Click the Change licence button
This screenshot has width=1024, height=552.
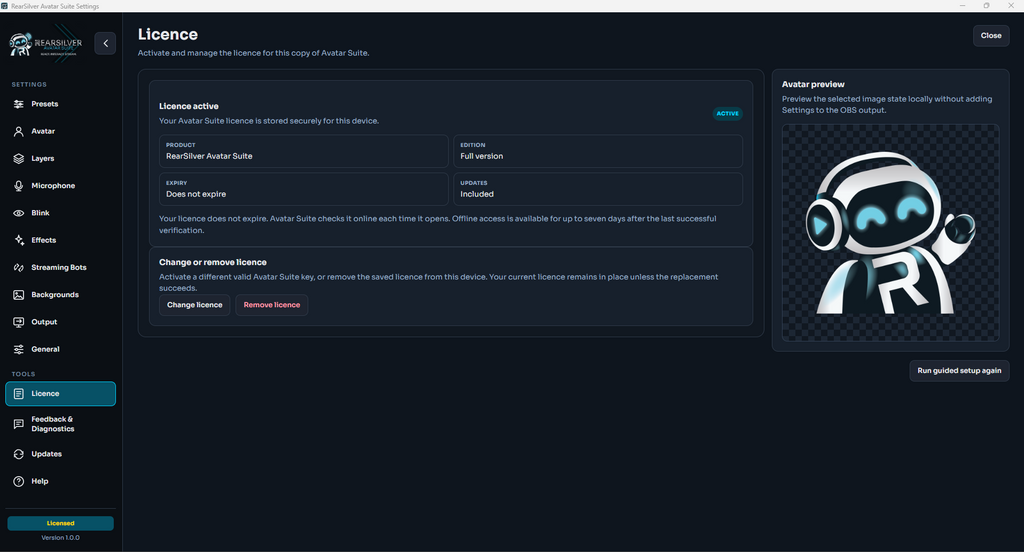[x=195, y=305]
